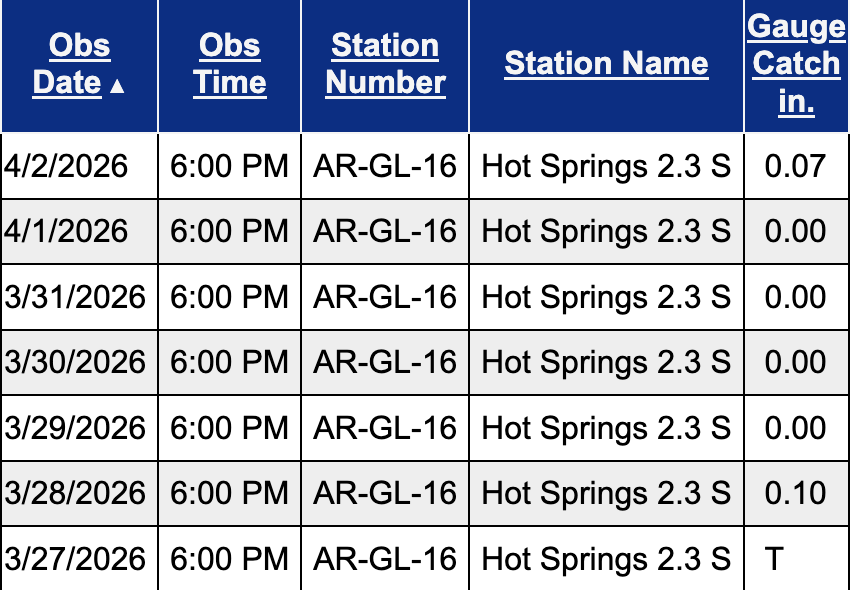Select the 3/30/2026 date cell
This screenshot has height=590, width=850.
pos(75,362)
